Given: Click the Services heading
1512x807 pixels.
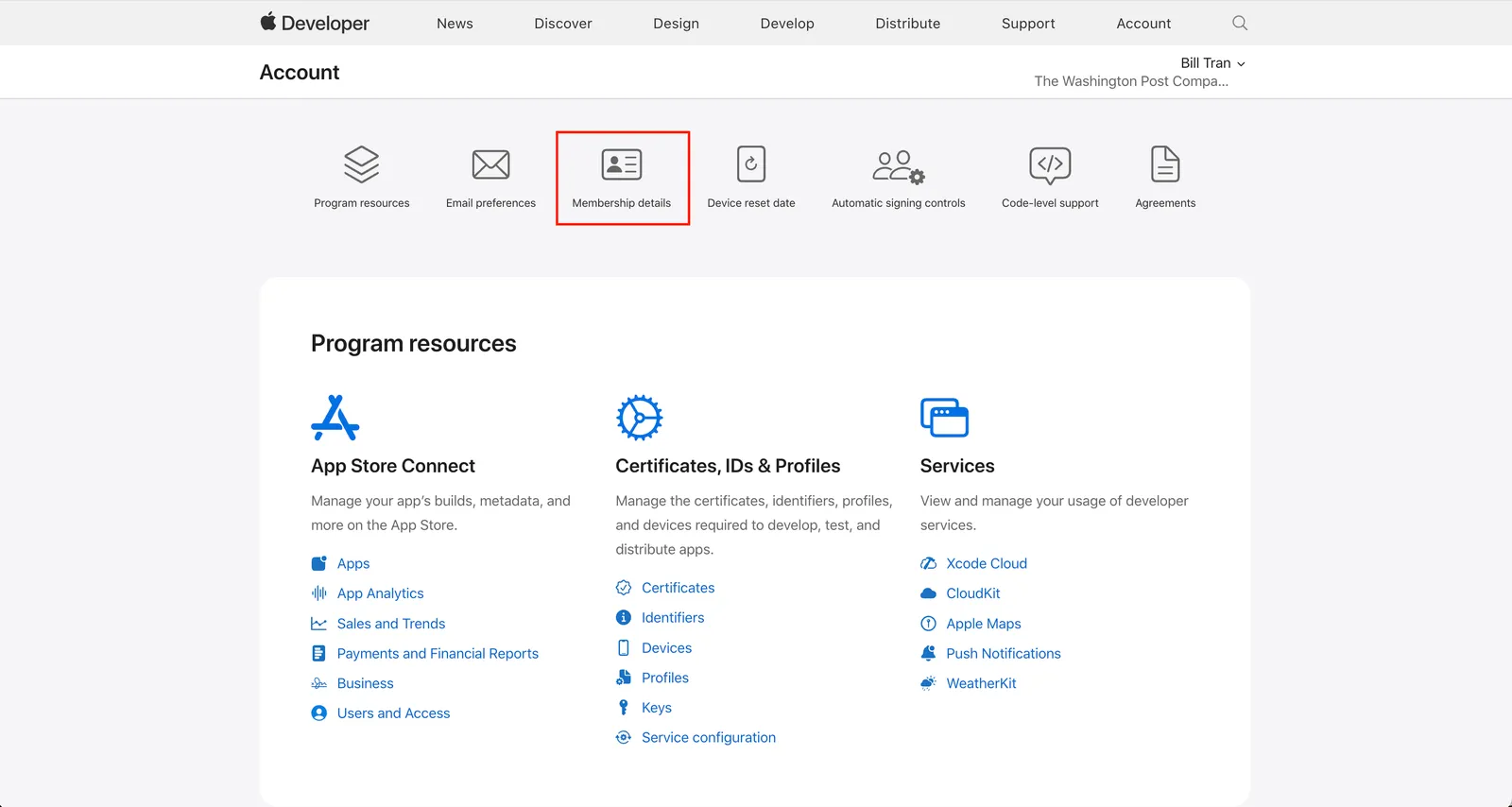Looking at the screenshot, I should [957, 466].
